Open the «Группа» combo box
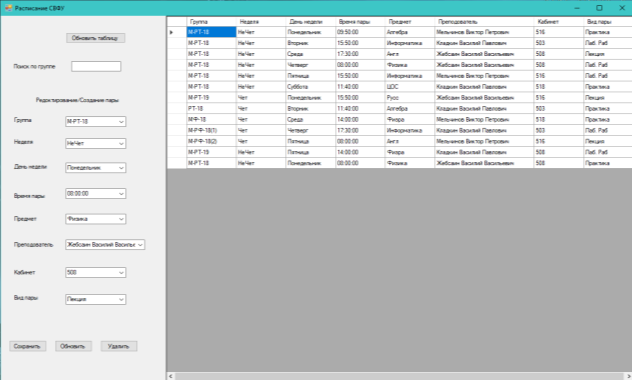632x380 pixels. point(96,121)
